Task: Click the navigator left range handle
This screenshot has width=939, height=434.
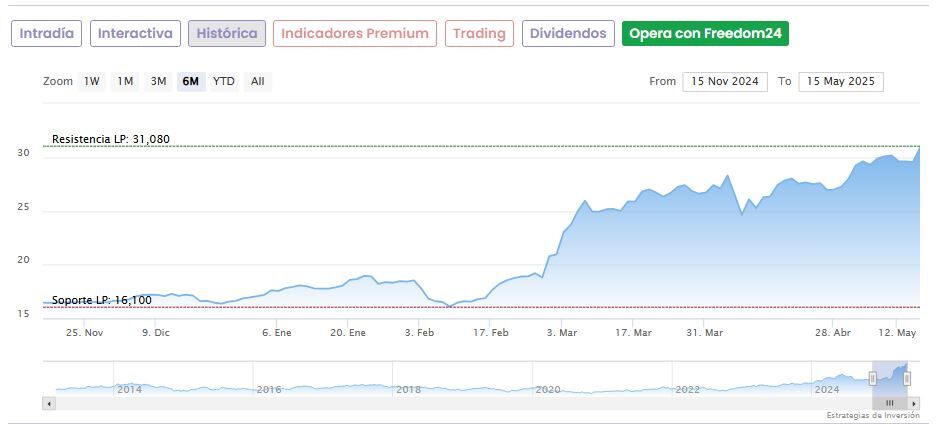Action: coord(873,378)
